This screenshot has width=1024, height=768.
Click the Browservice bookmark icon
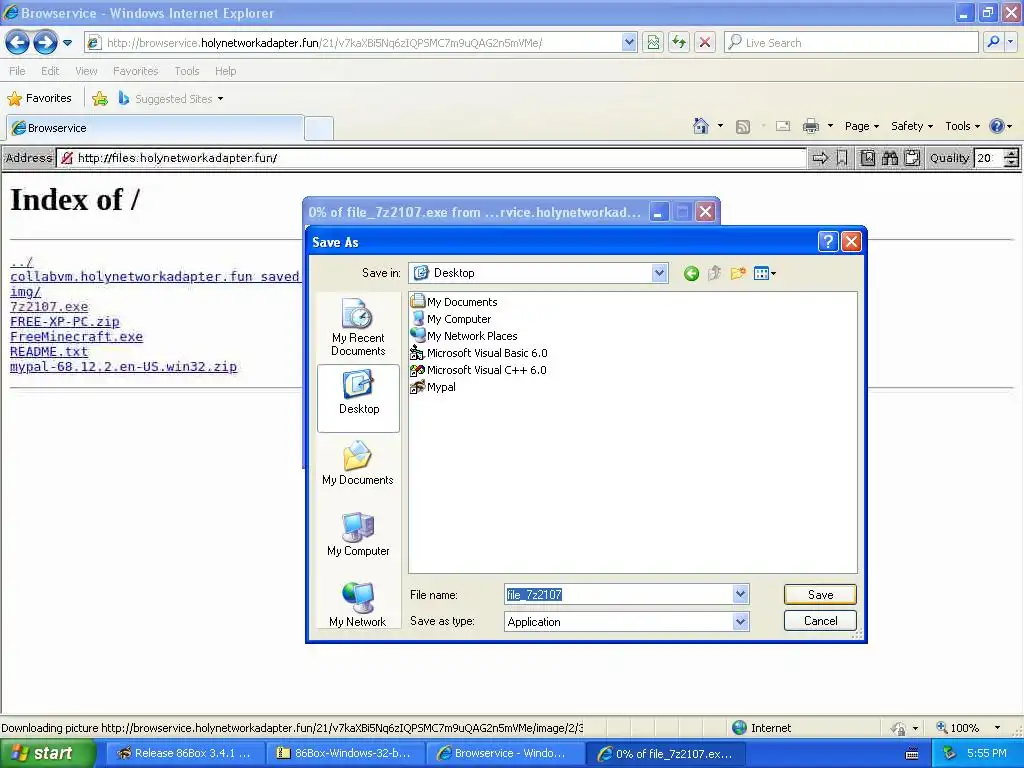click(x=842, y=158)
